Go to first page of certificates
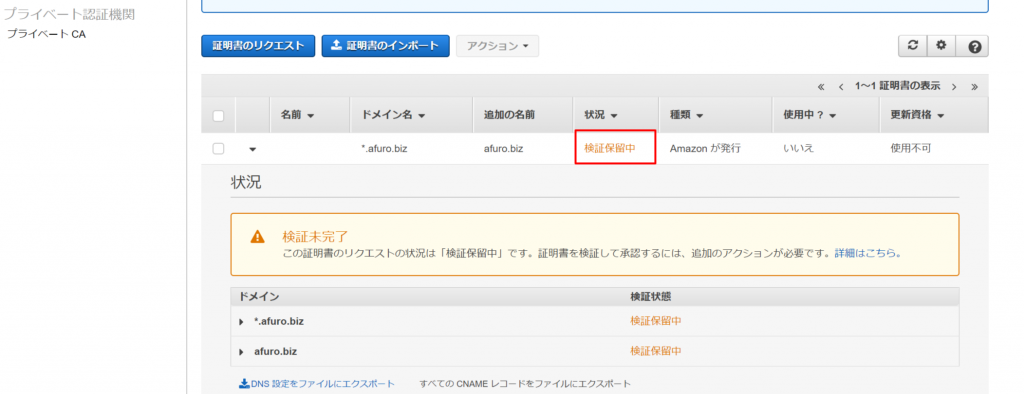 point(821,86)
